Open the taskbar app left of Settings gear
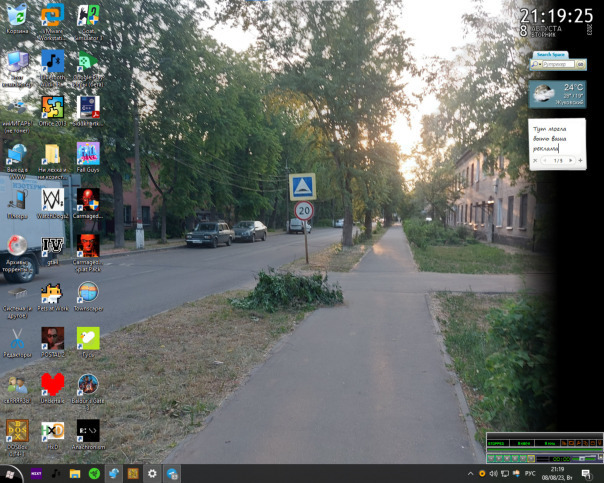This screenshot has height=483, width=604. click(x=133, y=474)
